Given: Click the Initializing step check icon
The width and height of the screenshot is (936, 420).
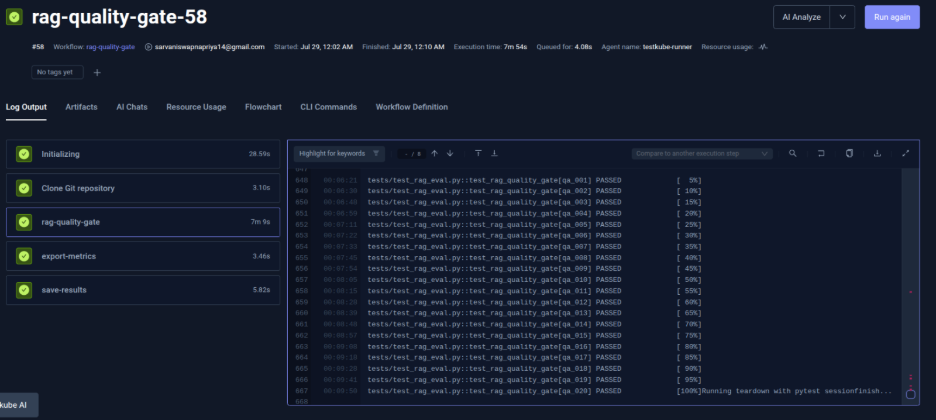Looking at the screenshot, I should click(24, 154).
